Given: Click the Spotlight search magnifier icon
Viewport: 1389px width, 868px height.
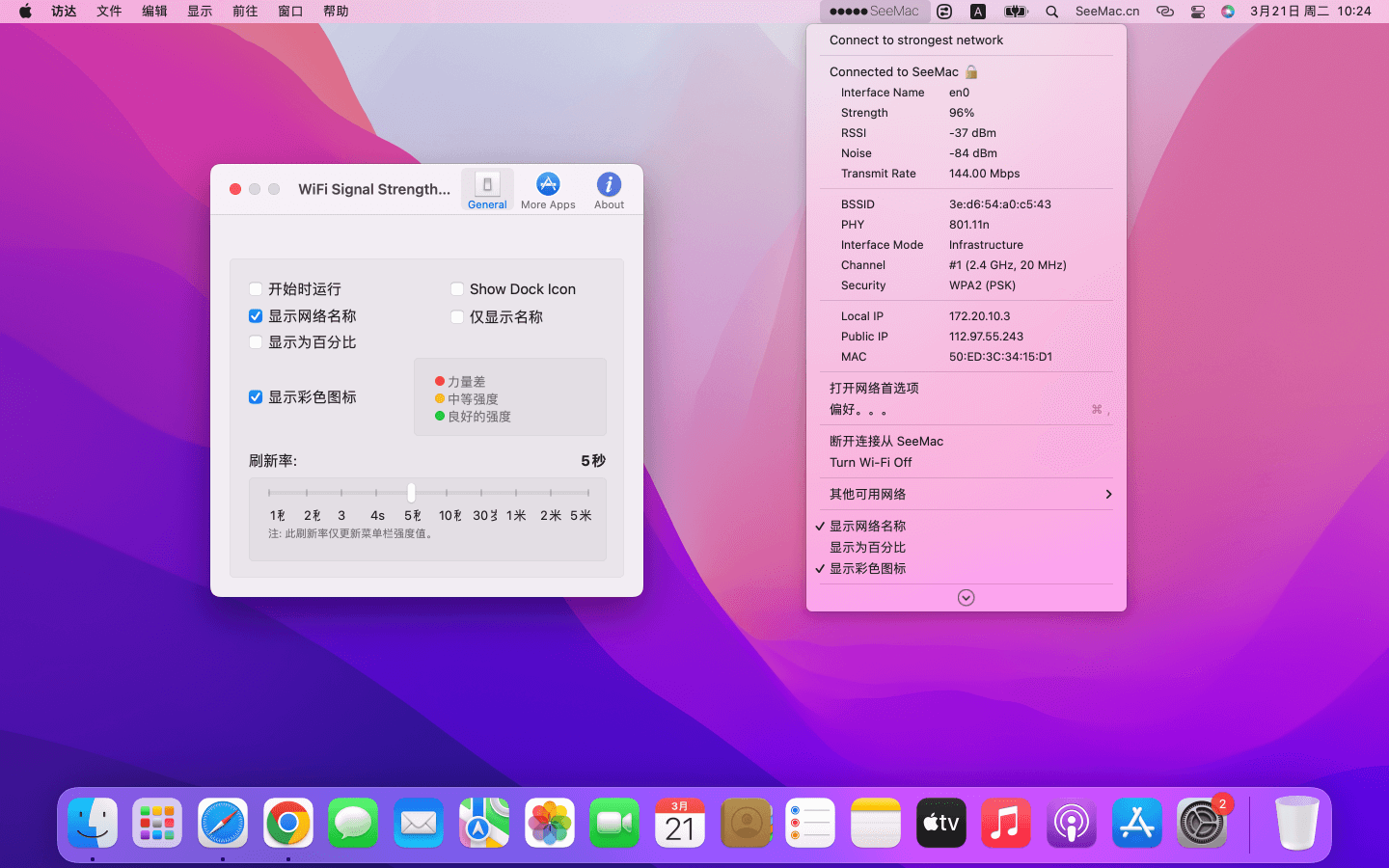Looking at the screenshot, I should 1051,12.
